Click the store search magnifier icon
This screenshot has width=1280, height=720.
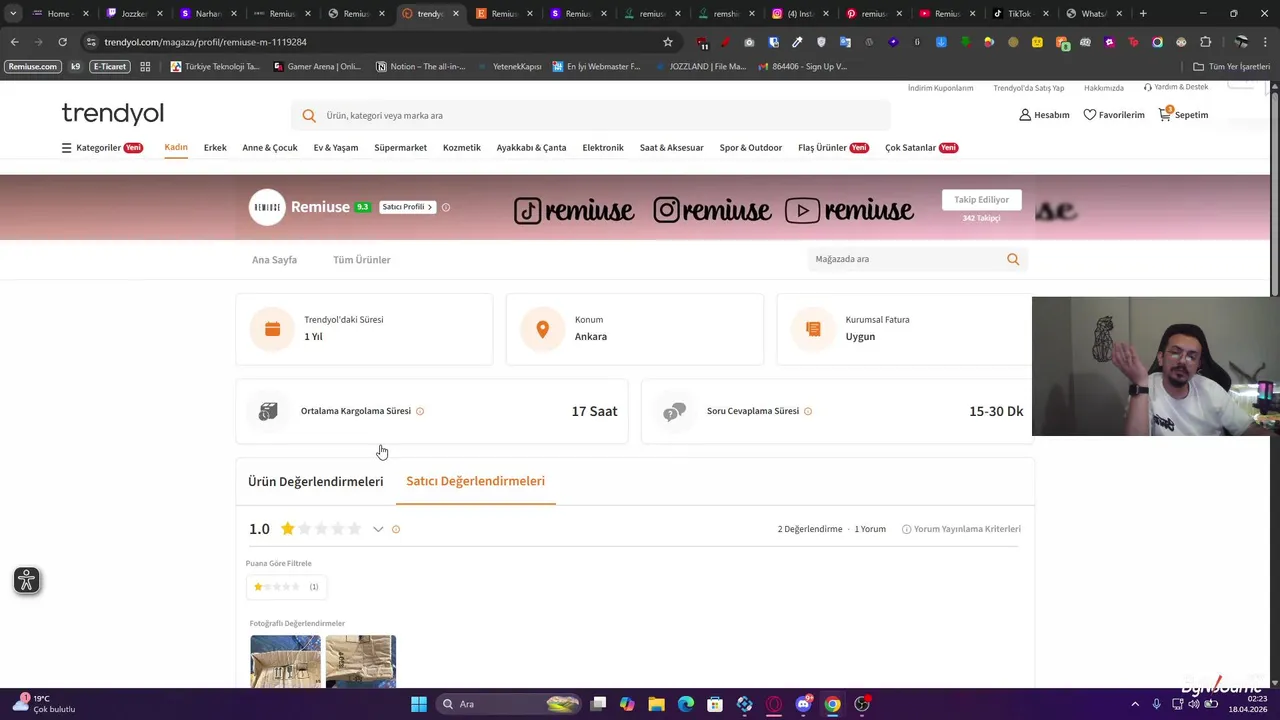click(1013, 259)
